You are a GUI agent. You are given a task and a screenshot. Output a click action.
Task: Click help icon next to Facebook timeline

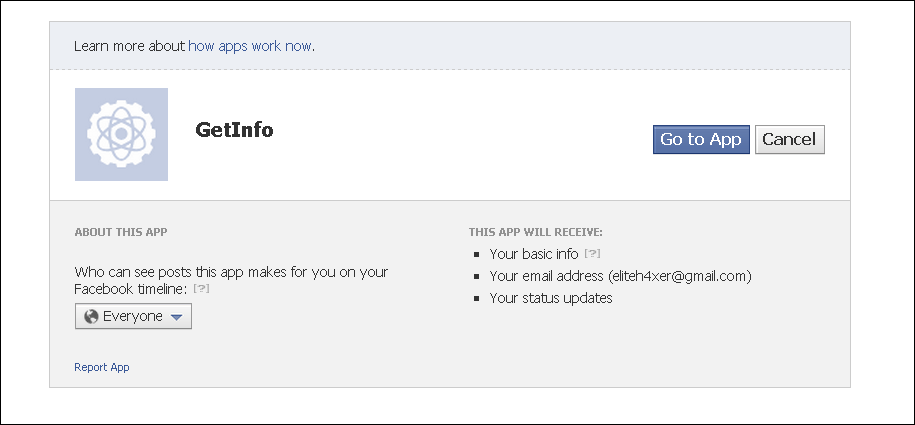201,288
